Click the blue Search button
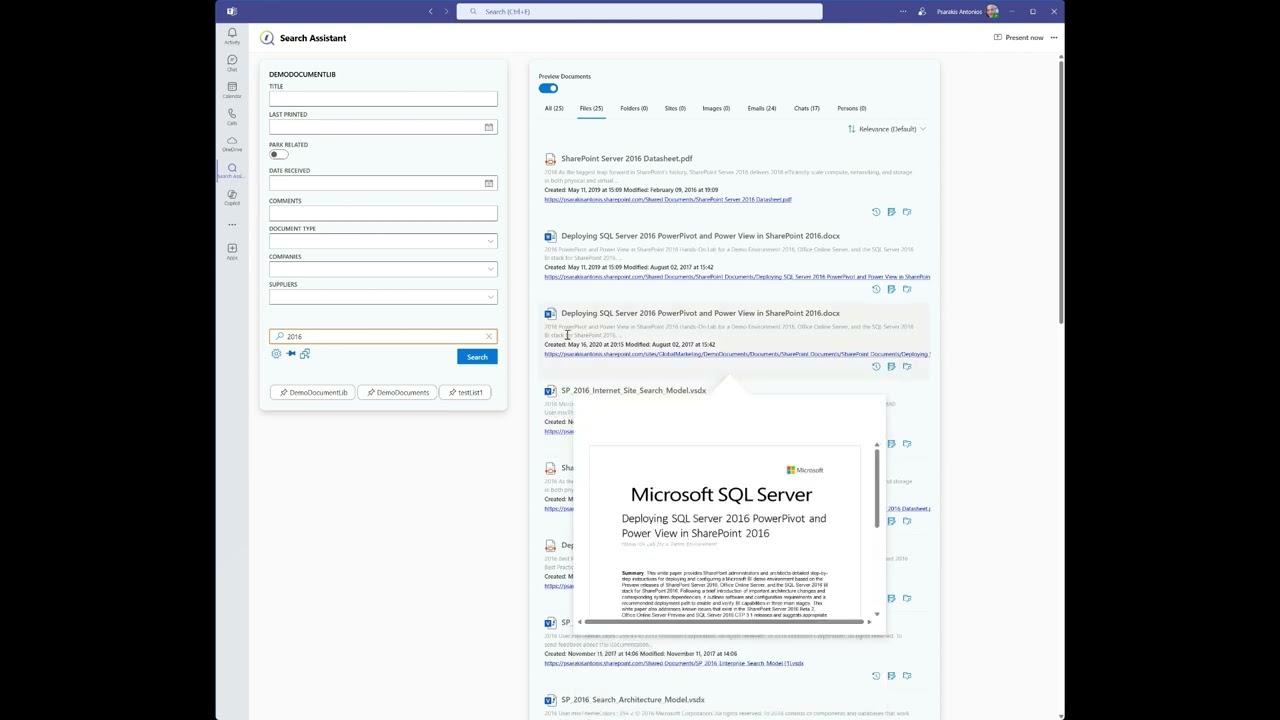Screen dimensions: 1280x720 coord(477,357)
